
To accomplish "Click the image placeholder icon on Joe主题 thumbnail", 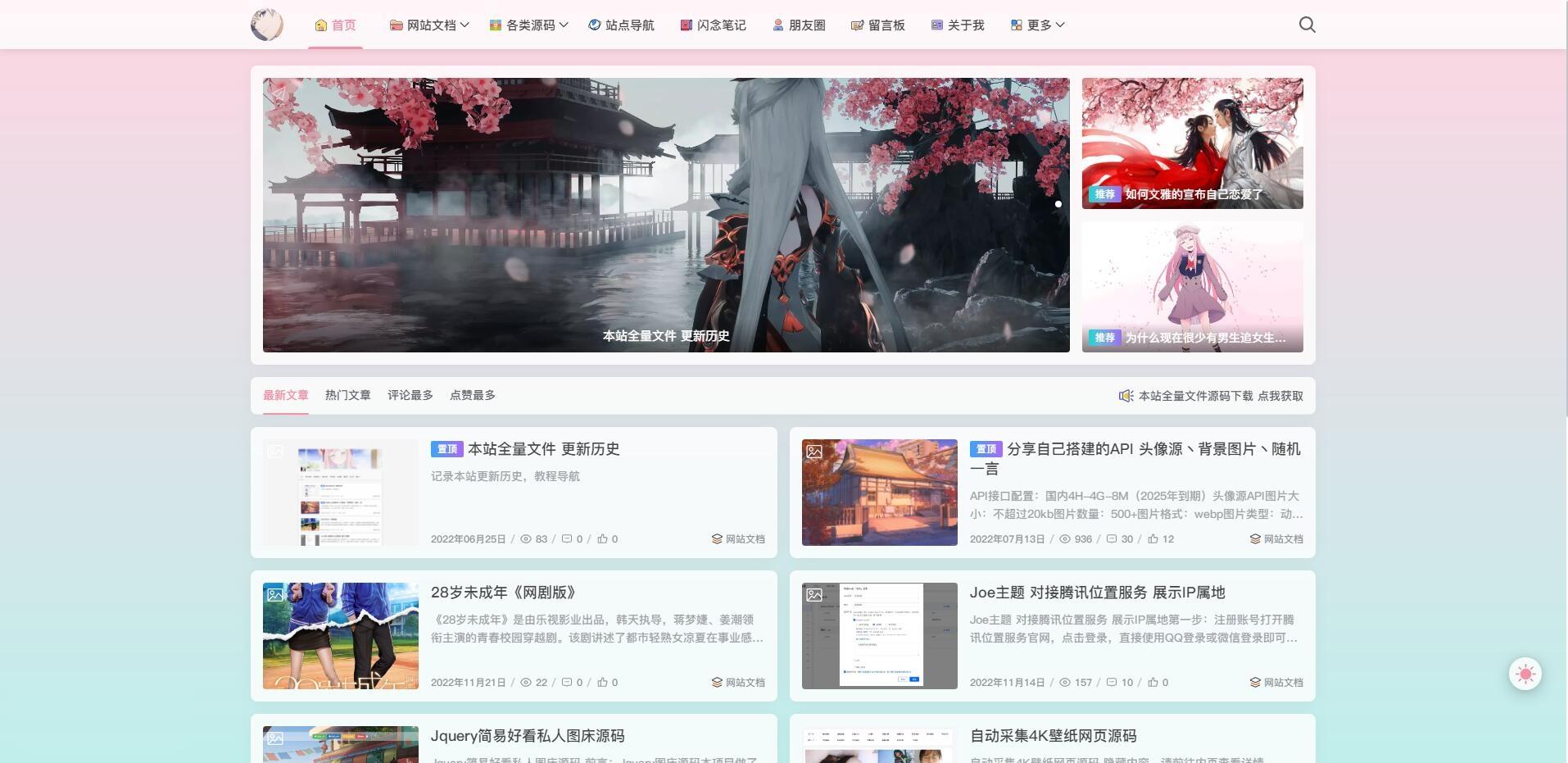I will click(813, 593).
